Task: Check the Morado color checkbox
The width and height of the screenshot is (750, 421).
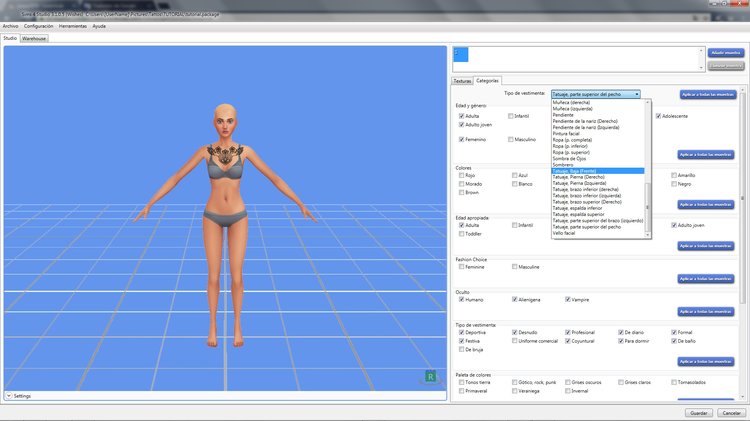Action: [461, 184]
